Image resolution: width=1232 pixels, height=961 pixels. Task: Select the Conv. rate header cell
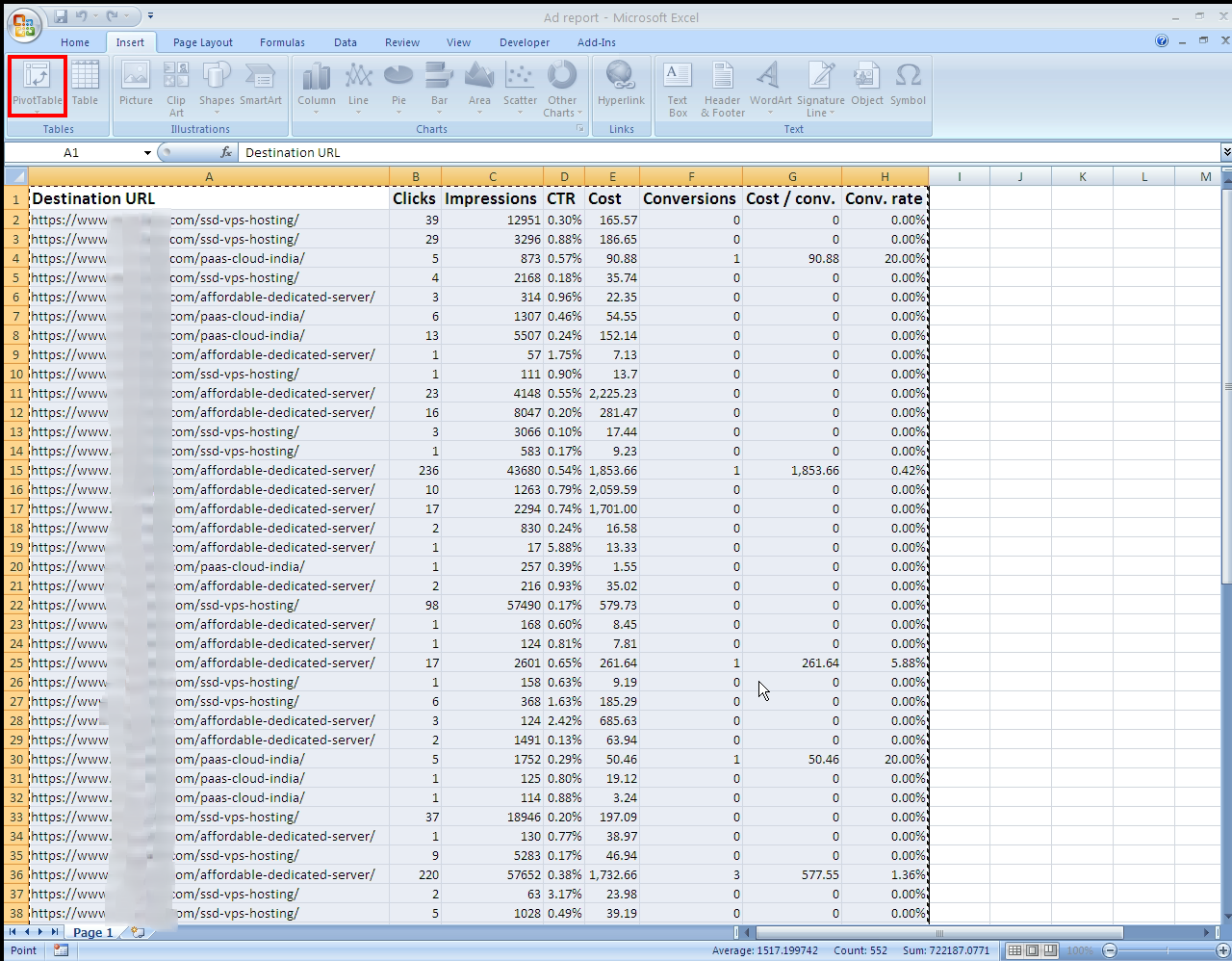pos(885,198)
